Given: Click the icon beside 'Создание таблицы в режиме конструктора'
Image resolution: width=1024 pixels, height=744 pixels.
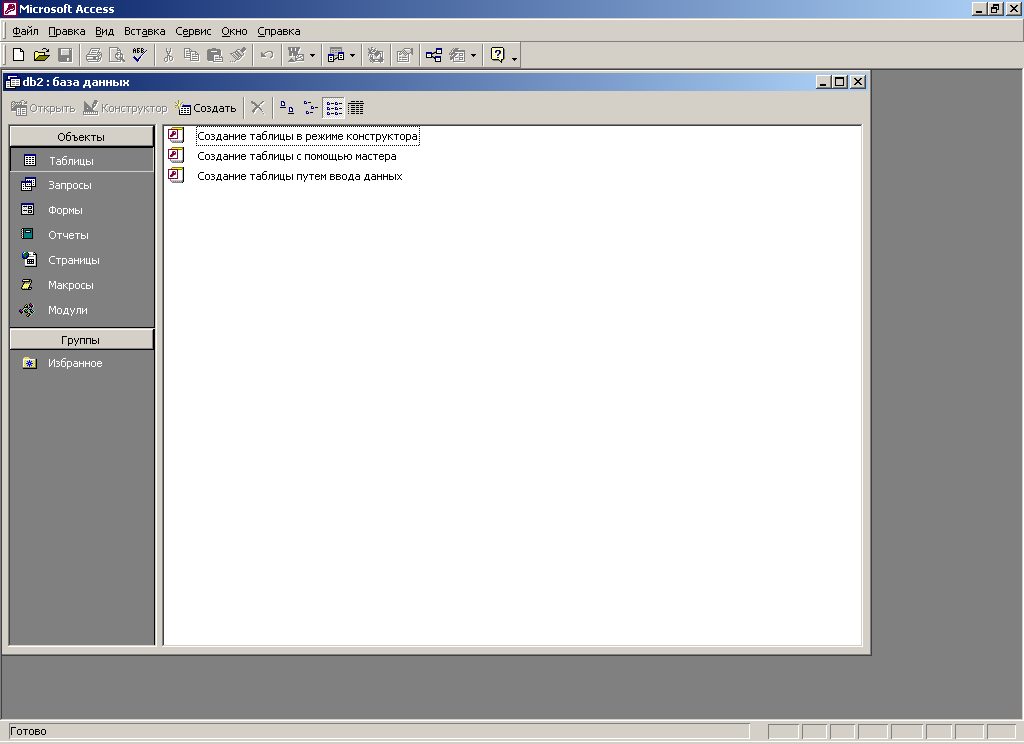Looking at the screenshot, I should click(x=176, y=136).
